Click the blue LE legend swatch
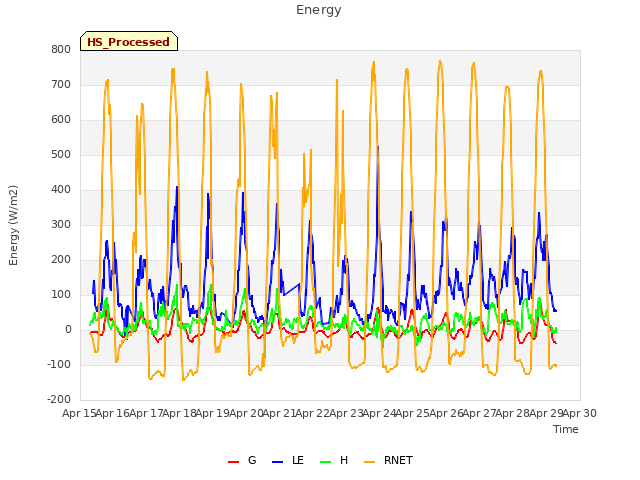 pos(277,461)
